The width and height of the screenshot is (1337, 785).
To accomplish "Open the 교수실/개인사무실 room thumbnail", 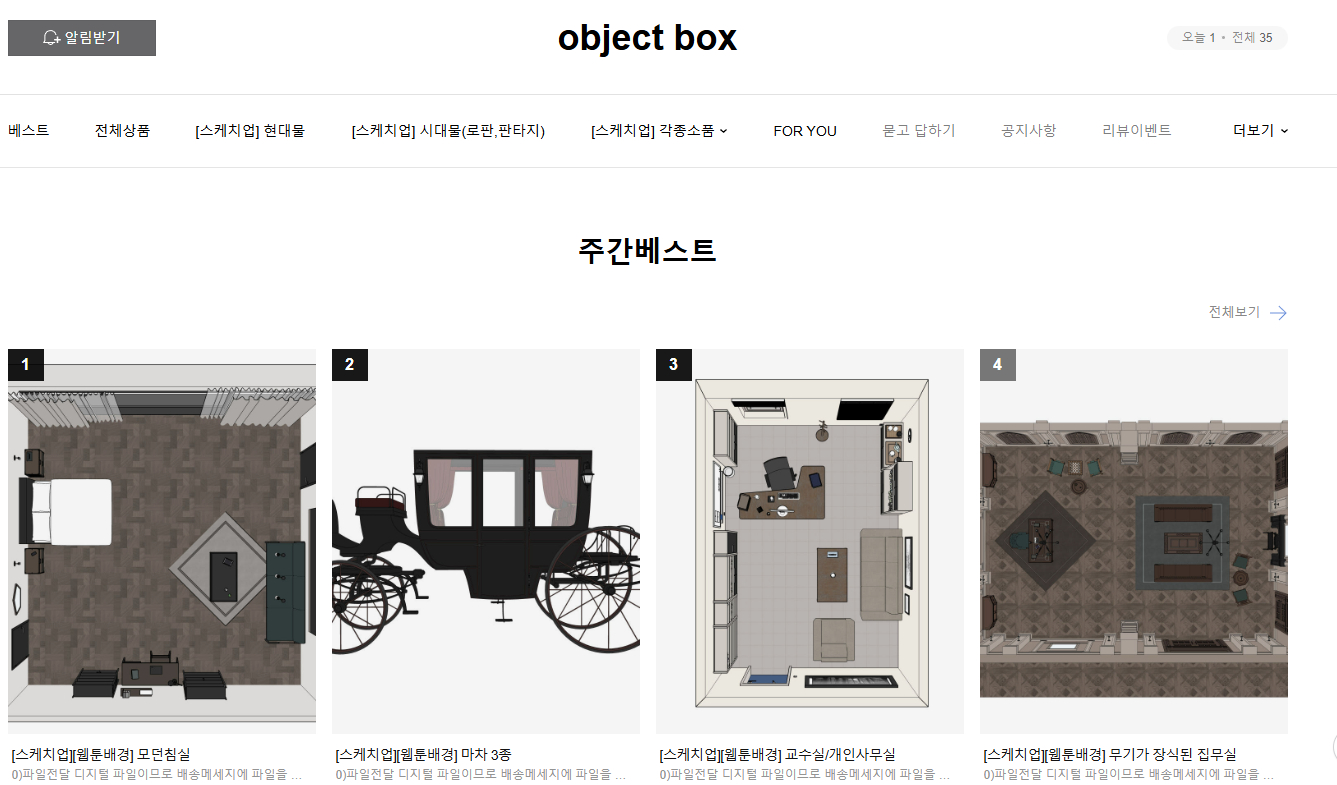I will tap(810, 541).
